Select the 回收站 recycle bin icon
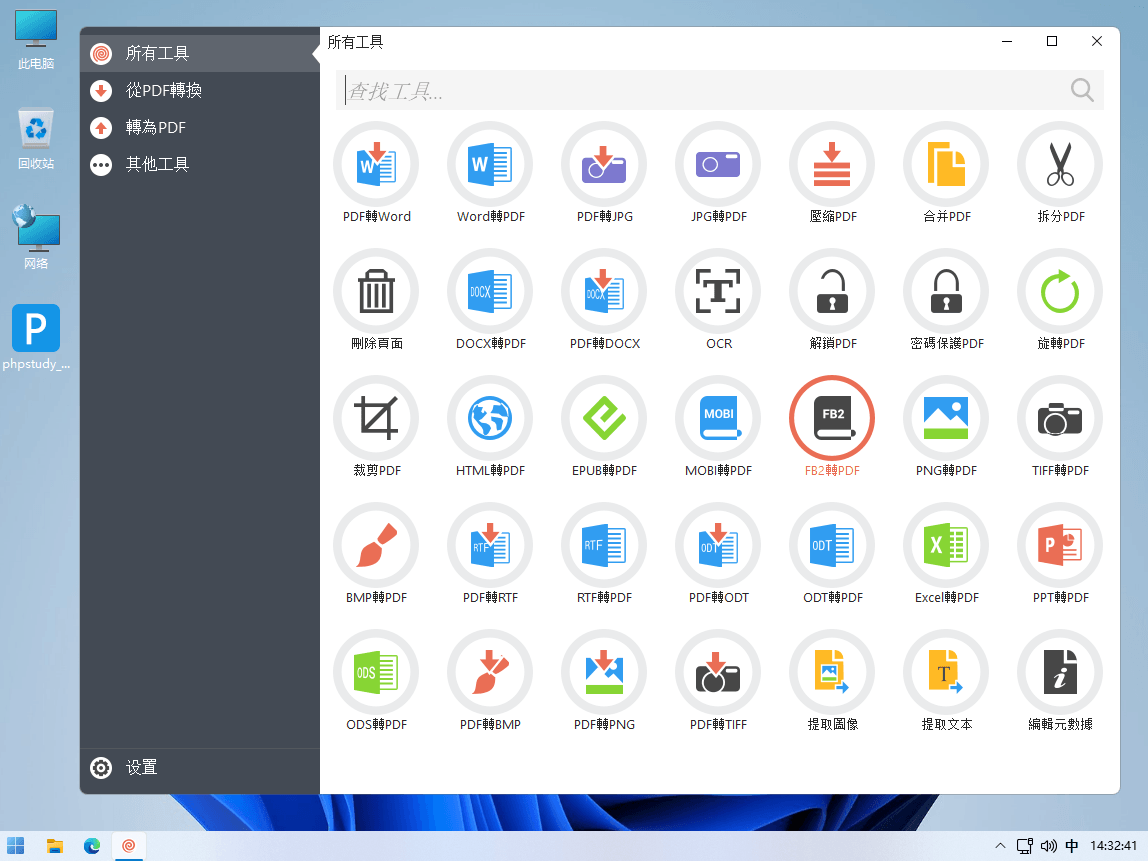1148x861 pixels. (36, 140)
